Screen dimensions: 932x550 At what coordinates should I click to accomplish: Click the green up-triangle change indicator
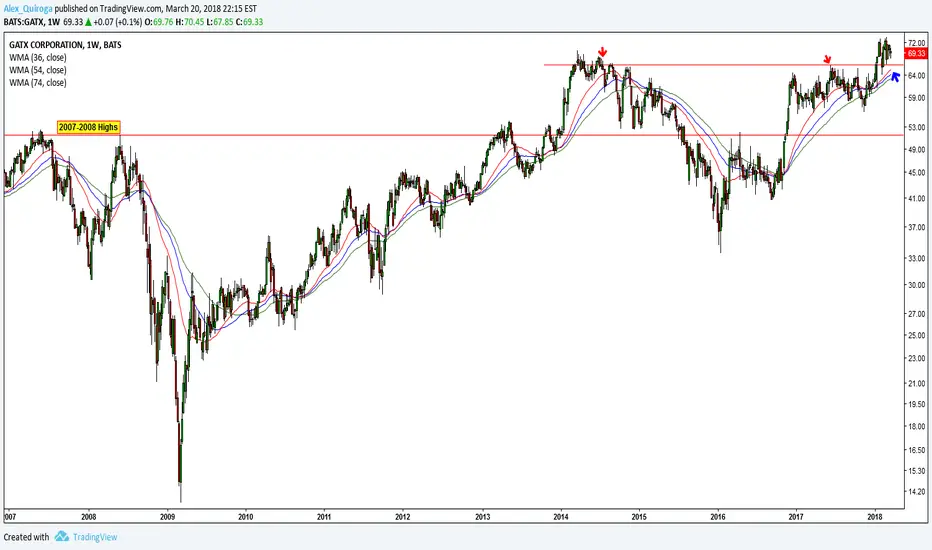88,22
